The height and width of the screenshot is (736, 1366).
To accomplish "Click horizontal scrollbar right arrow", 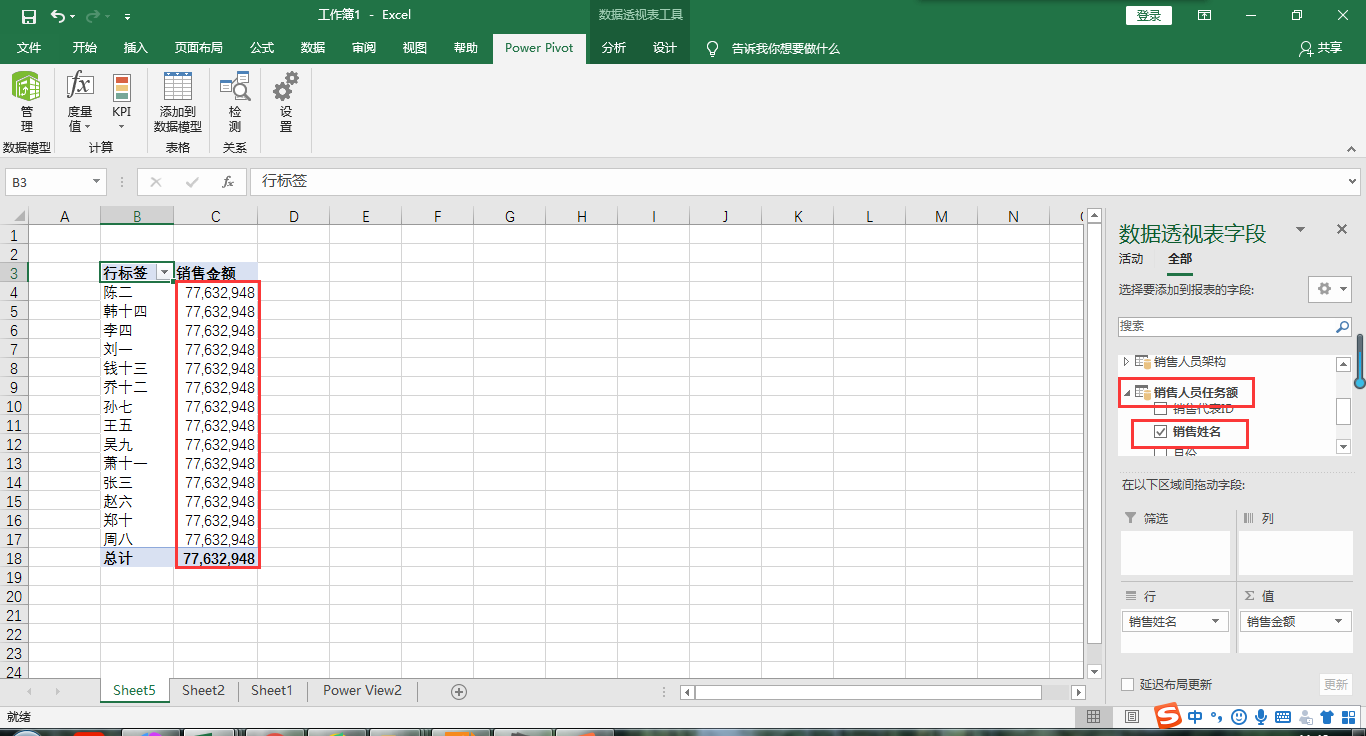I will tap(1078, 692).
